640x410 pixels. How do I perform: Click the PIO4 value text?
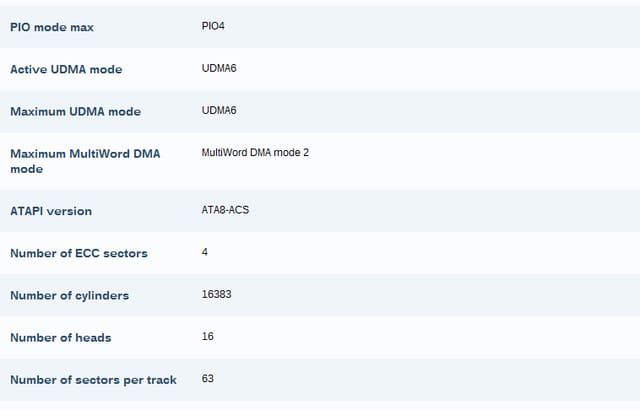(x=213, y=26)
